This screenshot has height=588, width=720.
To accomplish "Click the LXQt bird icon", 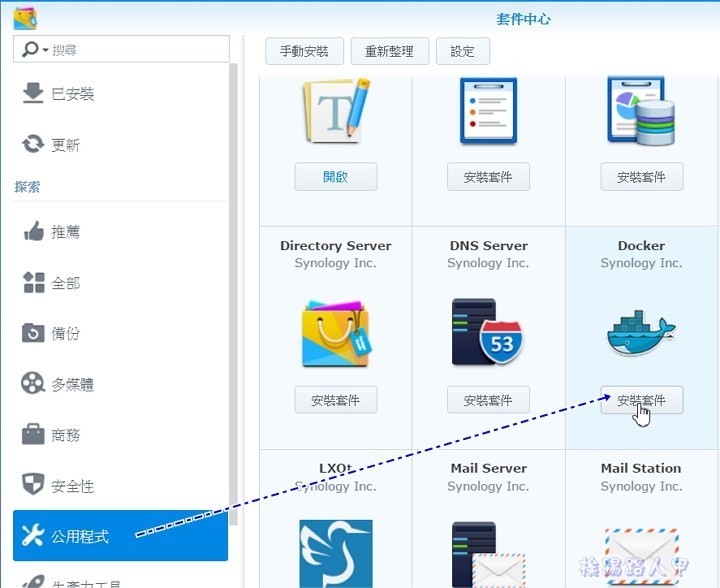I will coord(336,553).
